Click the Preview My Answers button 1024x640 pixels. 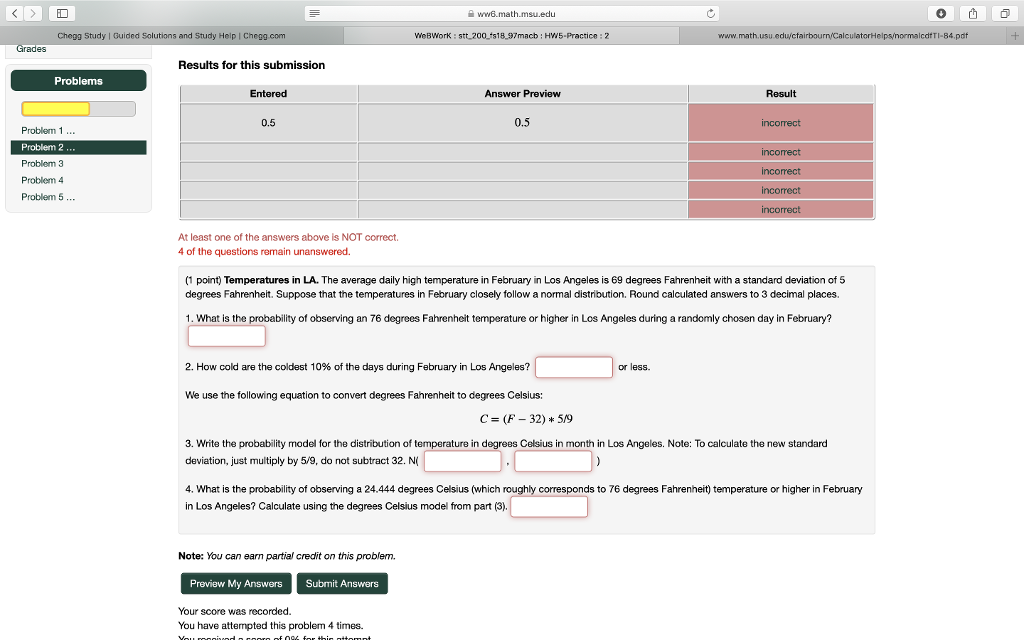click(235, 583)
